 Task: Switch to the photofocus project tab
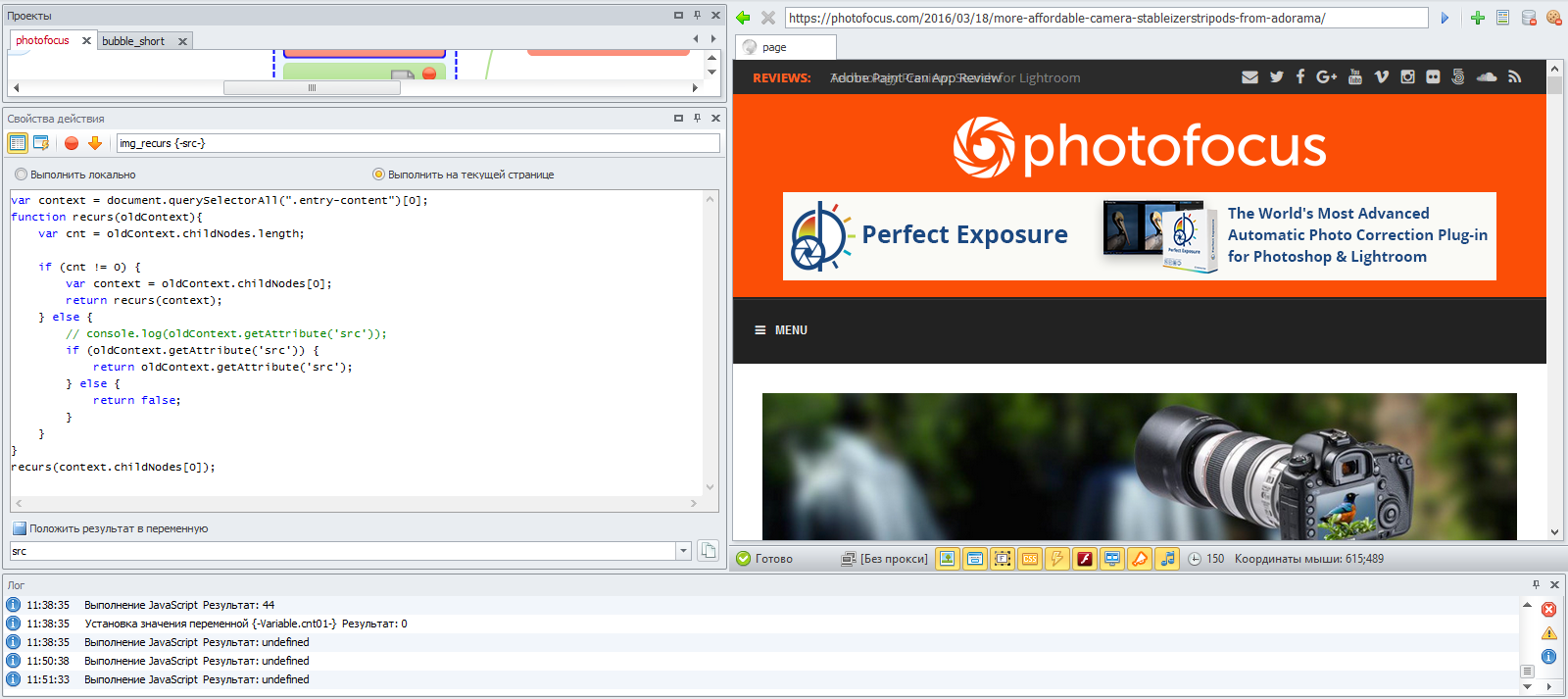click(42, 40)
